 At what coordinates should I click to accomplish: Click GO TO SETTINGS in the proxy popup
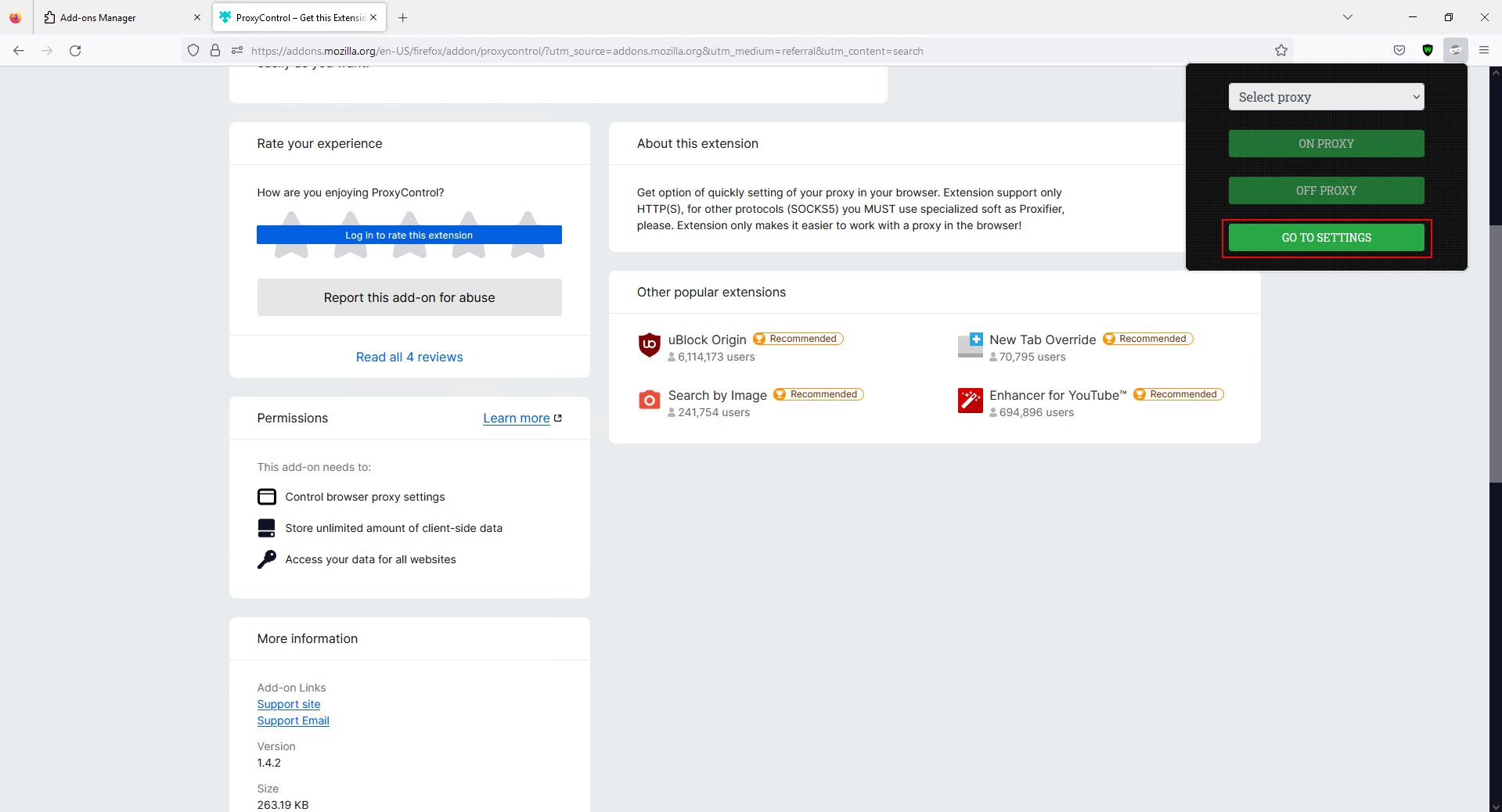1326,238
